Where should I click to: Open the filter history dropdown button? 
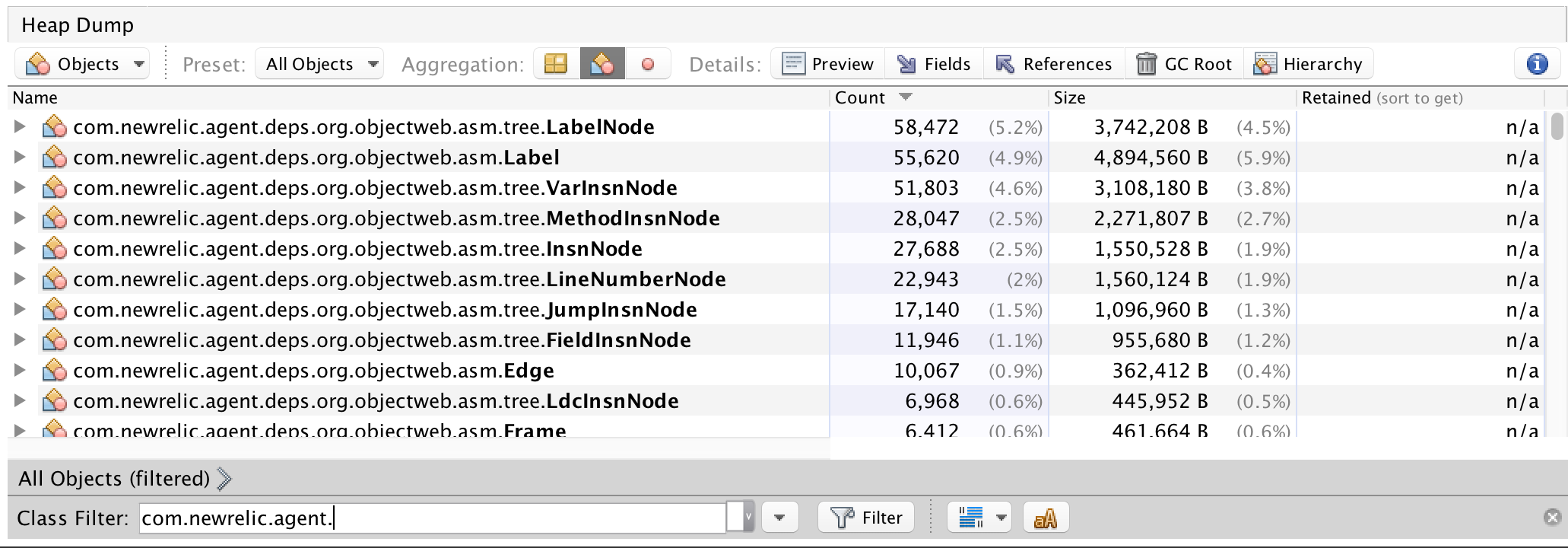click(779, 518)
